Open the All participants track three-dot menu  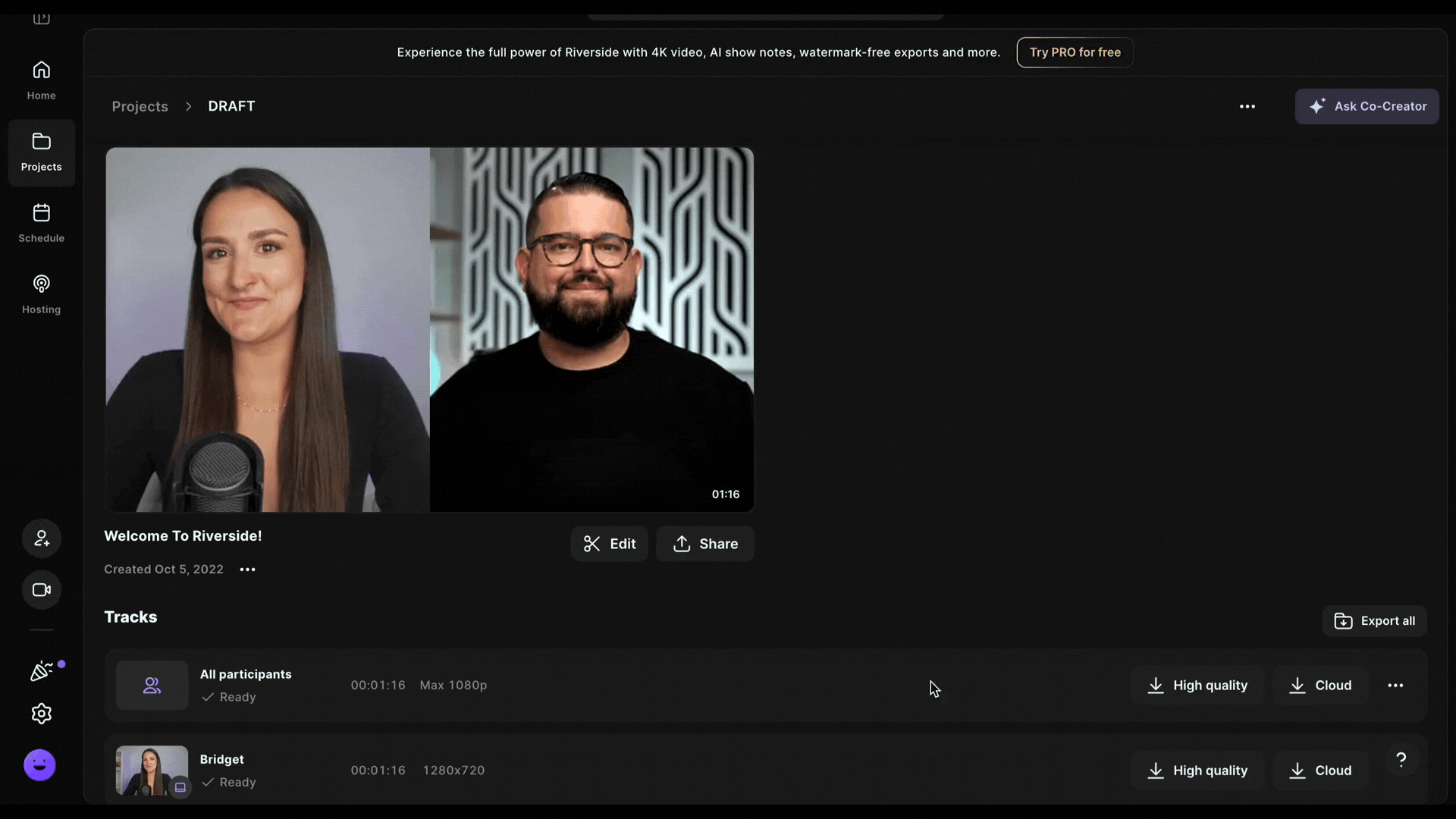coord(1395,686)
